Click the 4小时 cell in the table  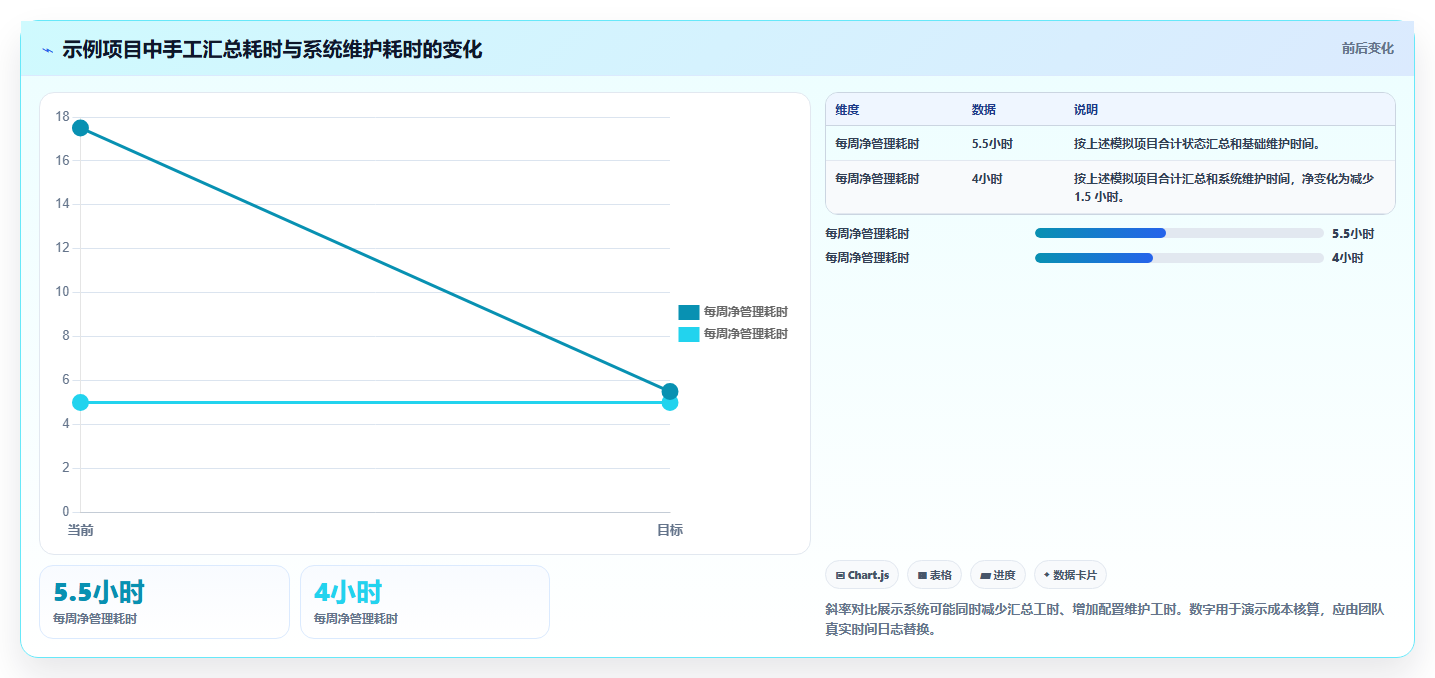pos(987,179)
